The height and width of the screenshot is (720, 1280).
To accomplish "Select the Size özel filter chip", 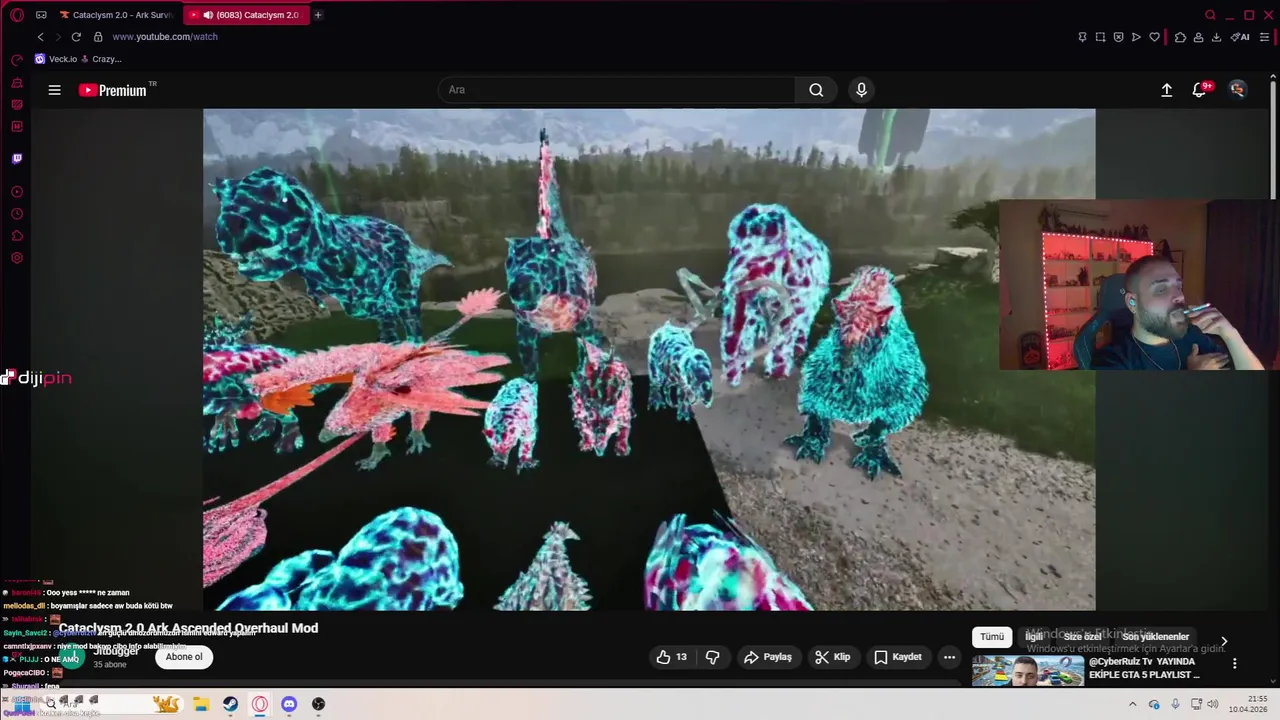I will click(x=1082, y=637).
